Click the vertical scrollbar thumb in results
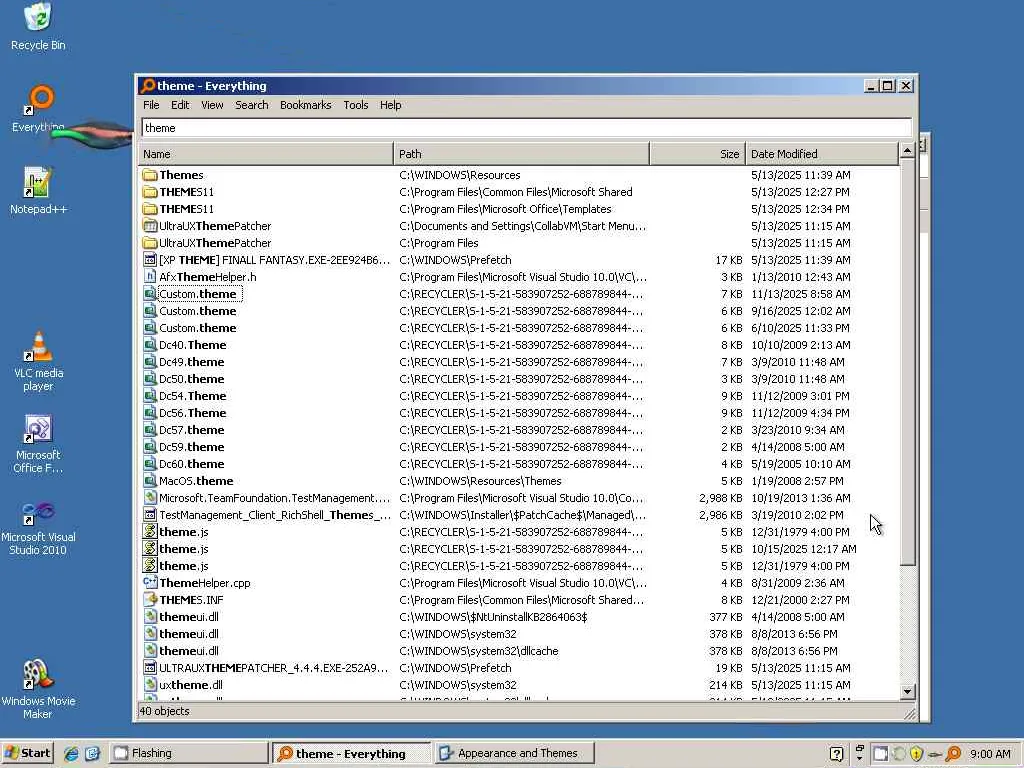 pos(907,362)
